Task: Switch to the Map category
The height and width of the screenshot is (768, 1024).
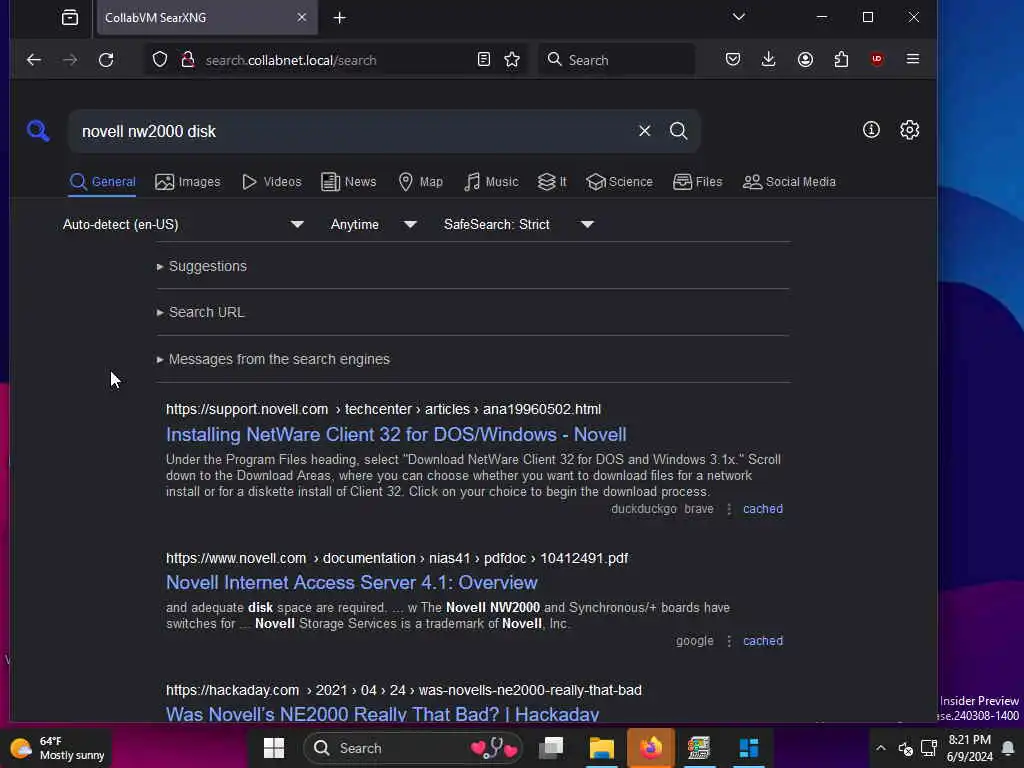Action: click(421, 182)
